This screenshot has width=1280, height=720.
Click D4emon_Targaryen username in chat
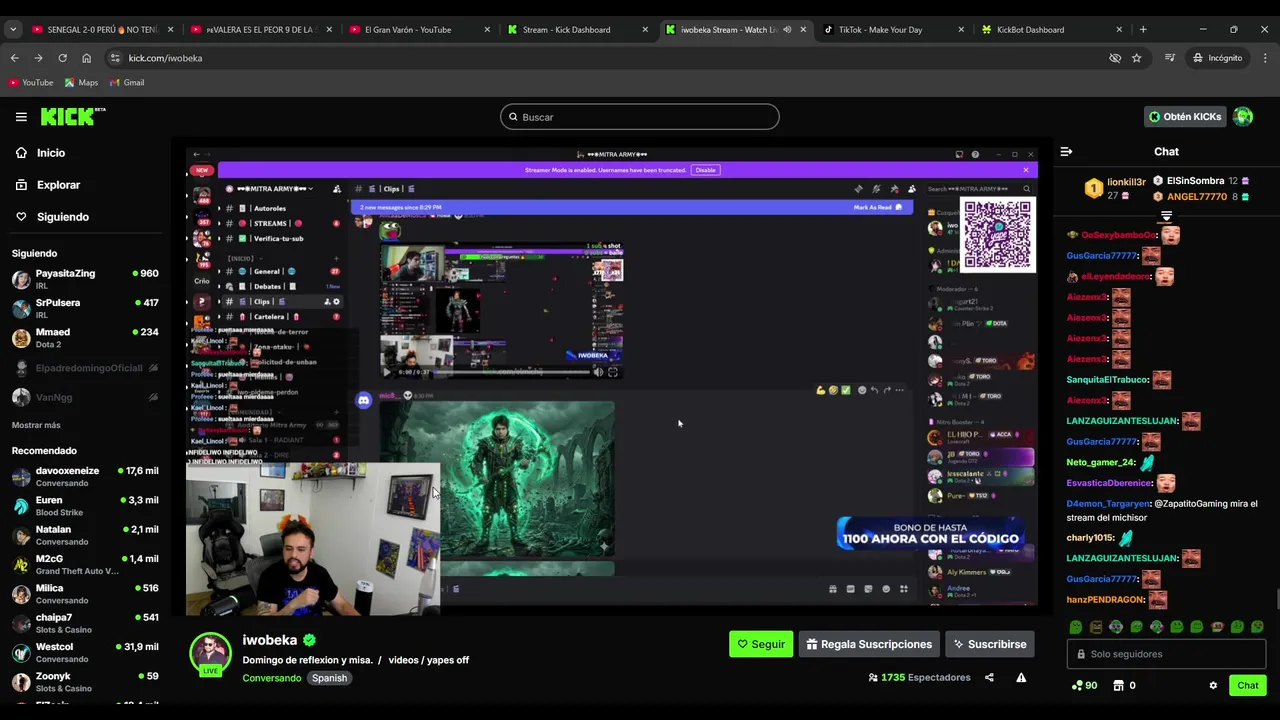click(1108, 505)
